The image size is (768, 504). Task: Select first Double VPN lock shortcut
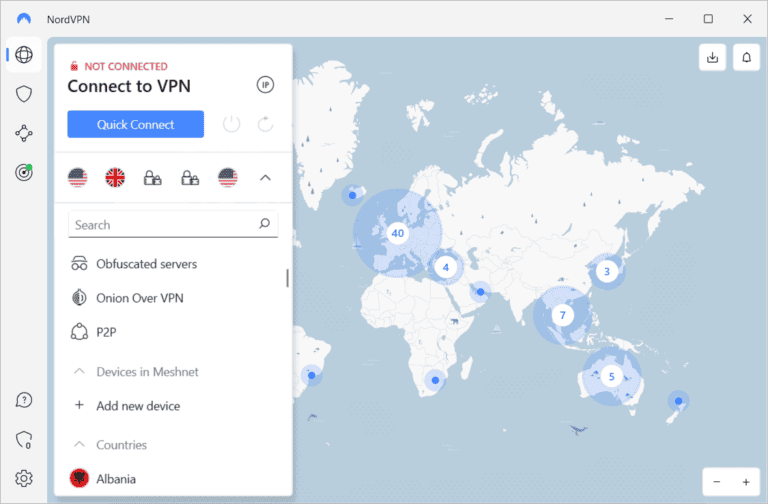[152, 177]
